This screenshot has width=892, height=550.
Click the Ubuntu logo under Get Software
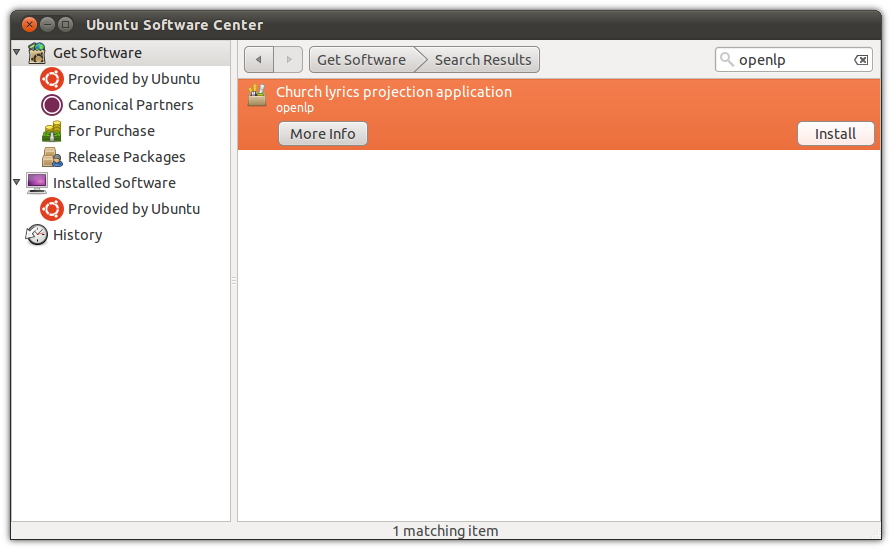coord(52,79)
